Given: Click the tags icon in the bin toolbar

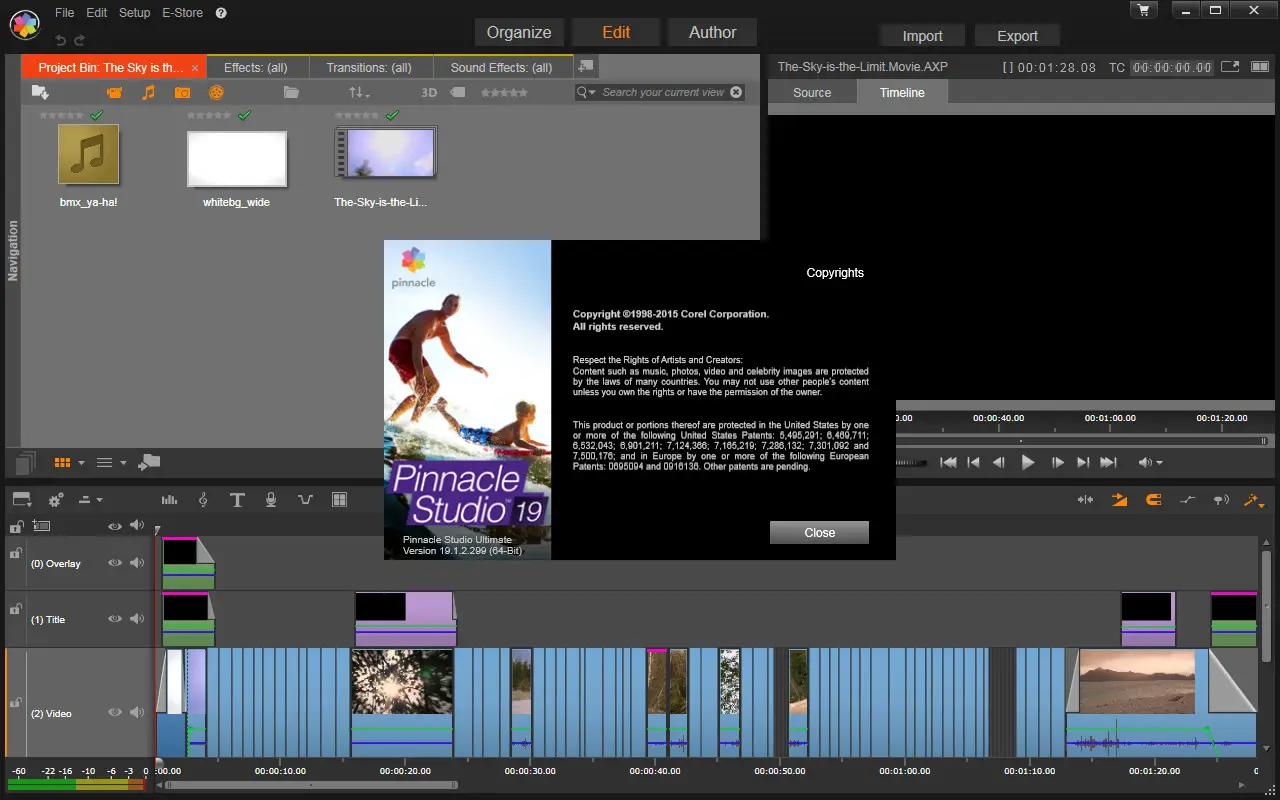Looking at the screenshot, I should (457, 92).
